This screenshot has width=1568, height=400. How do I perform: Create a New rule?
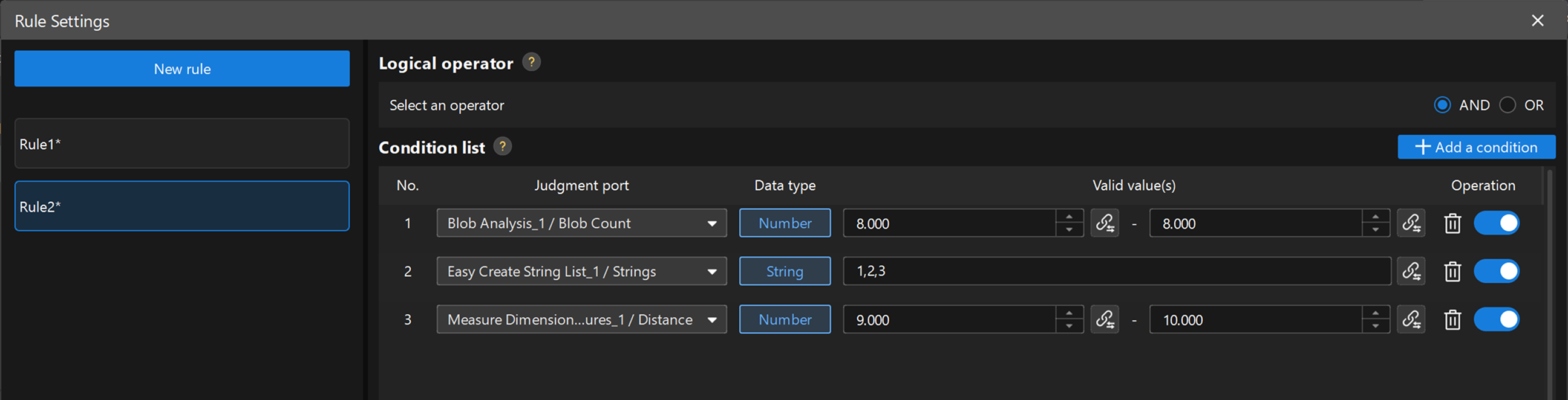pyautogui.click(x=182, y=69)
